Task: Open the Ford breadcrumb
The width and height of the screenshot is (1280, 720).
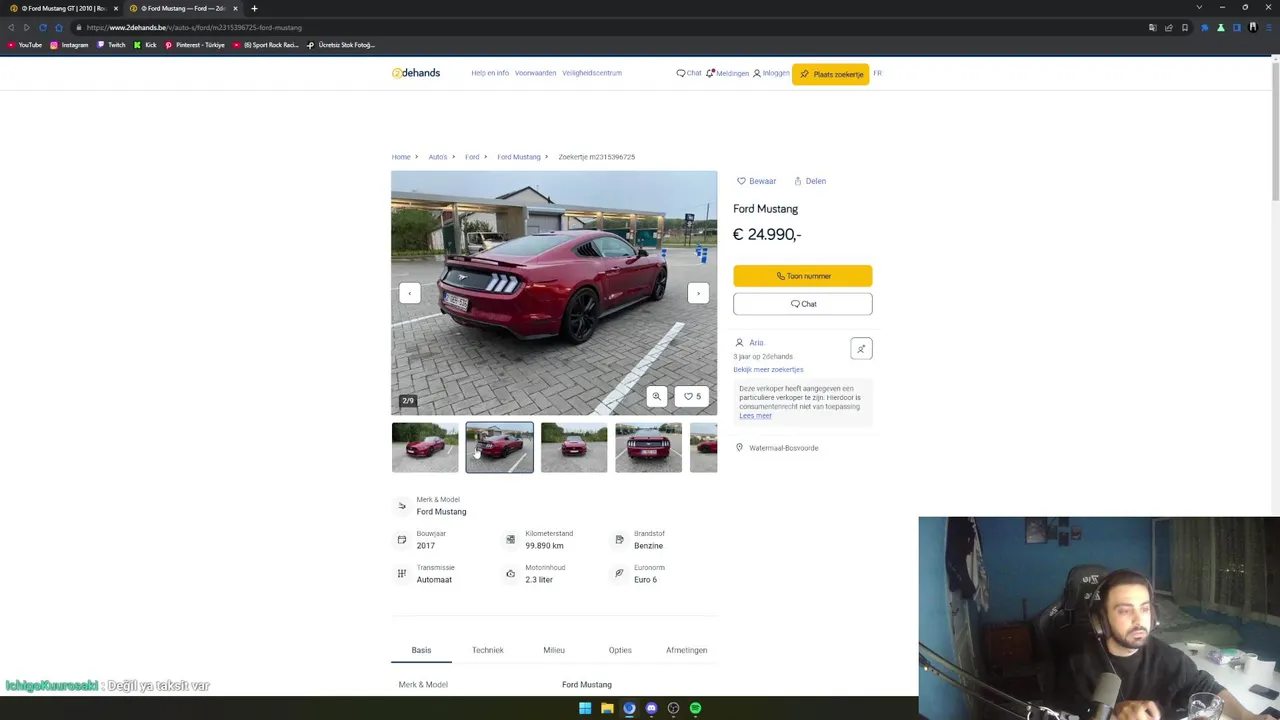Action: coord(472,157)
